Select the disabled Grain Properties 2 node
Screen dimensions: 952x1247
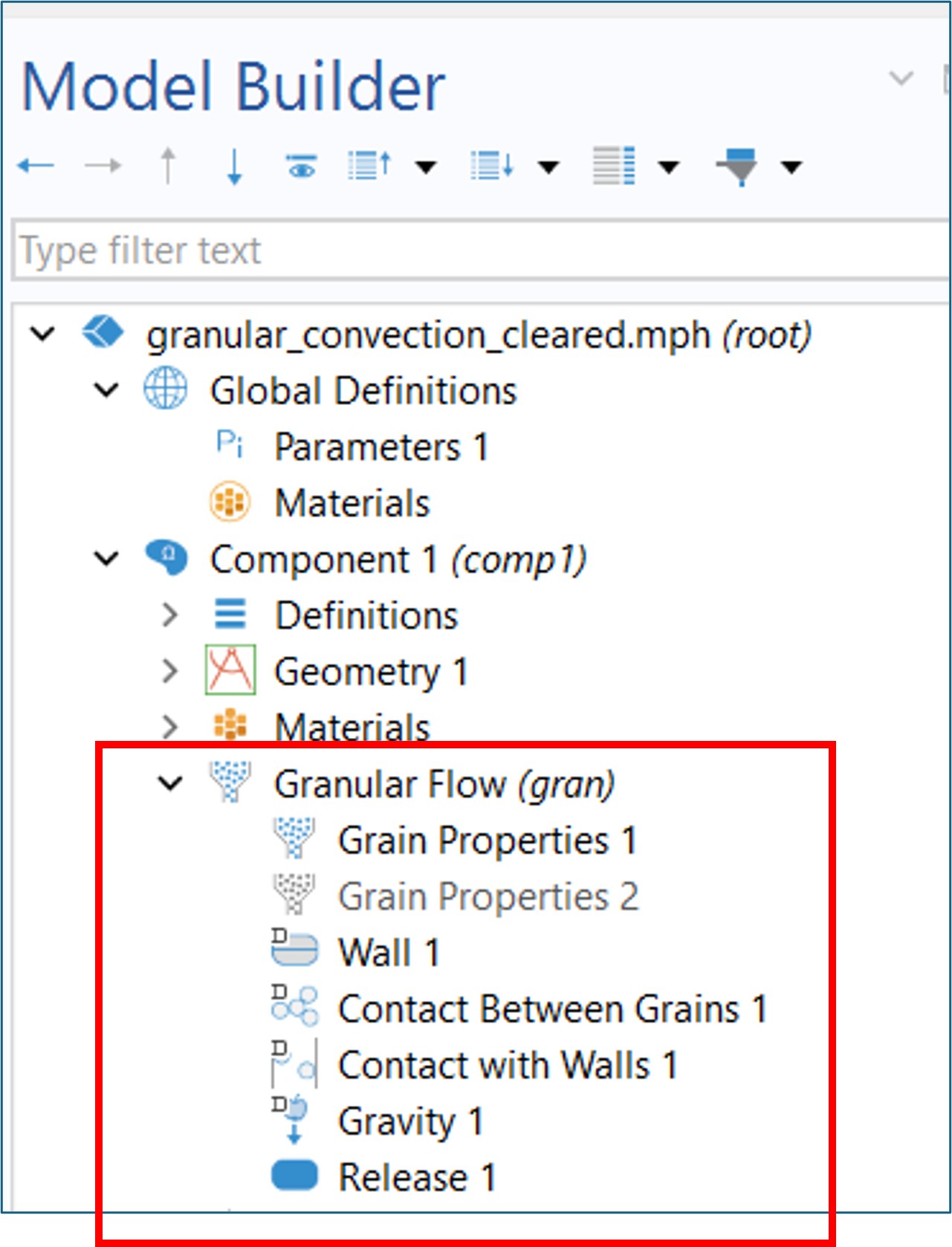click(x=488, y=896)
